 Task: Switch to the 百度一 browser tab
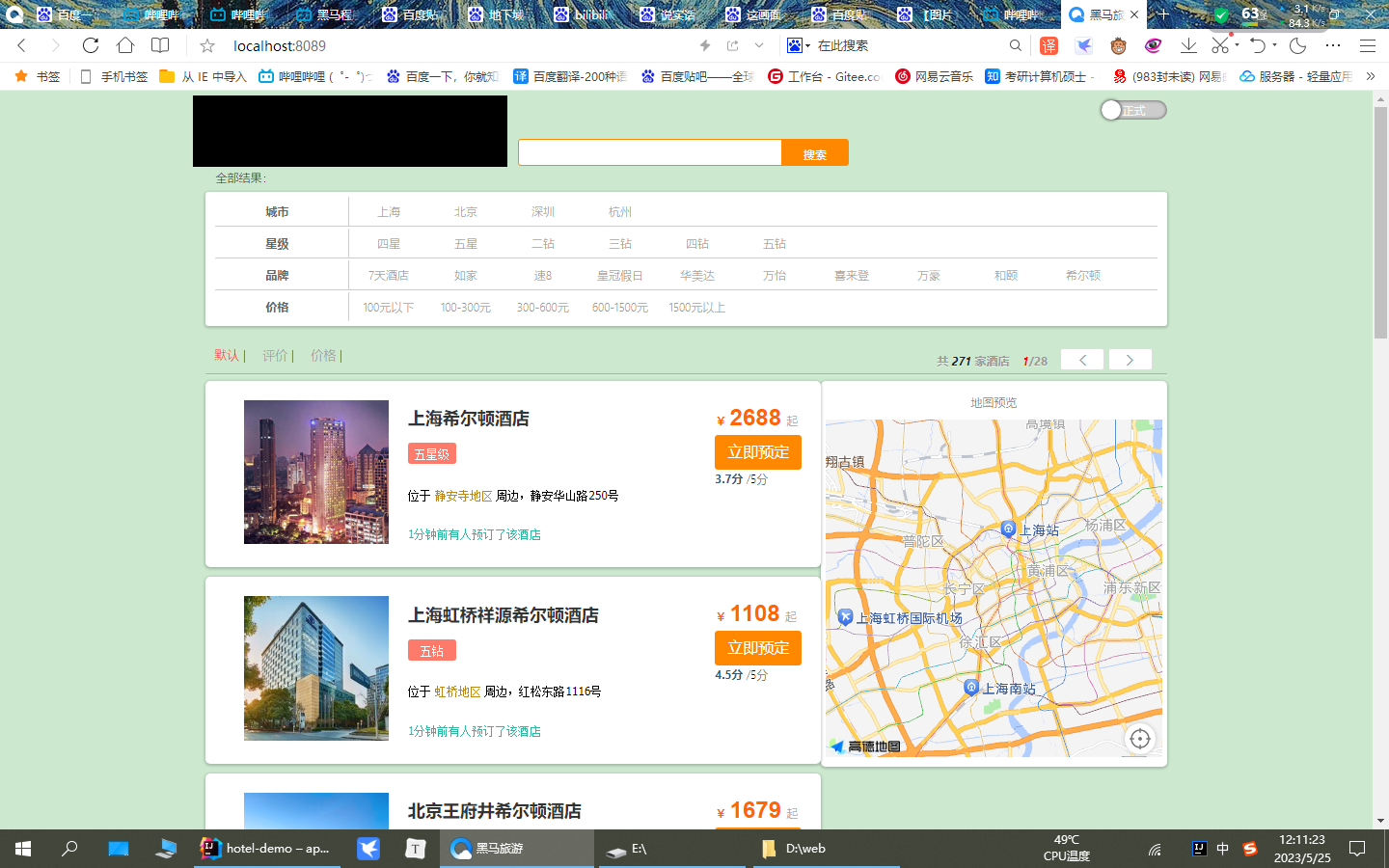coord(68,14)
